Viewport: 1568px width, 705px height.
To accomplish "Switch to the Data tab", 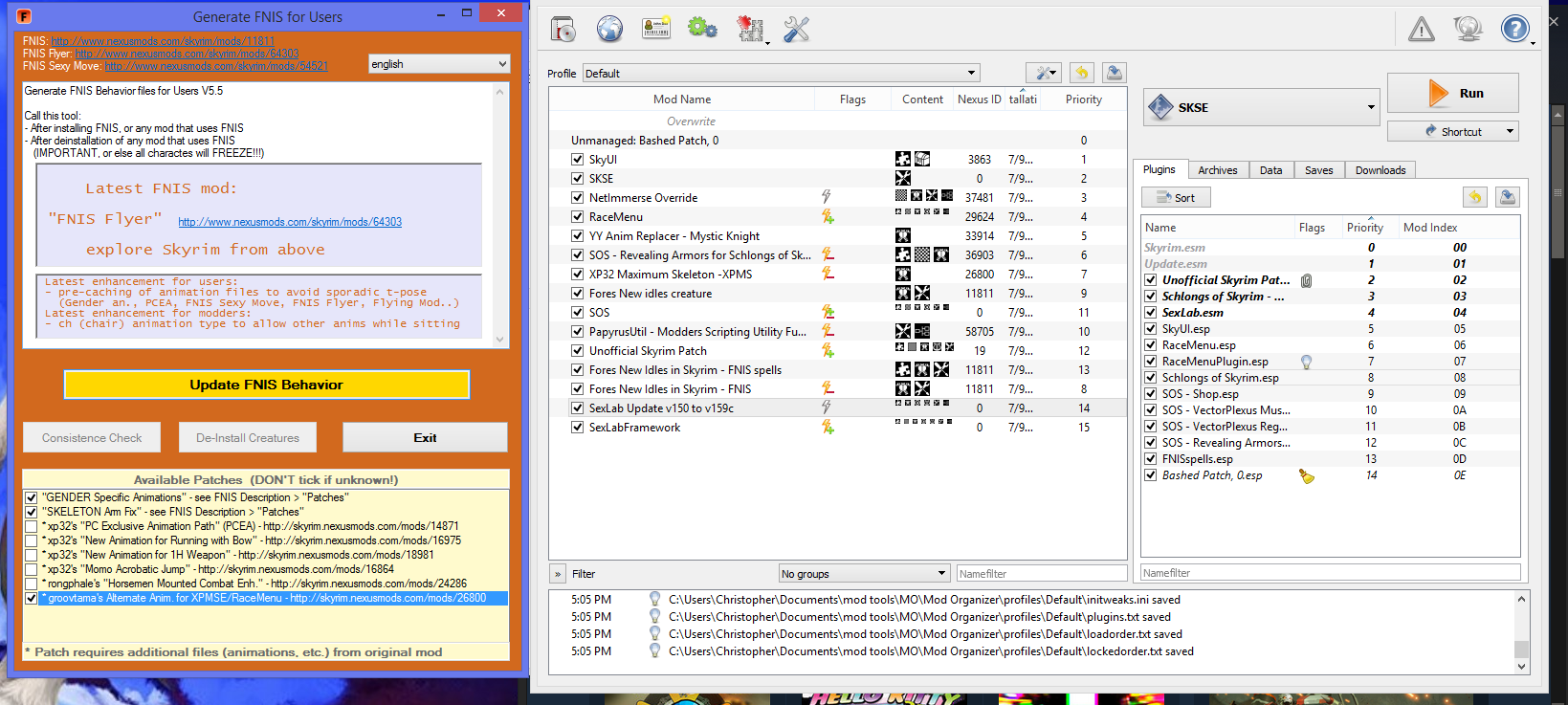I will [1270, 170].
